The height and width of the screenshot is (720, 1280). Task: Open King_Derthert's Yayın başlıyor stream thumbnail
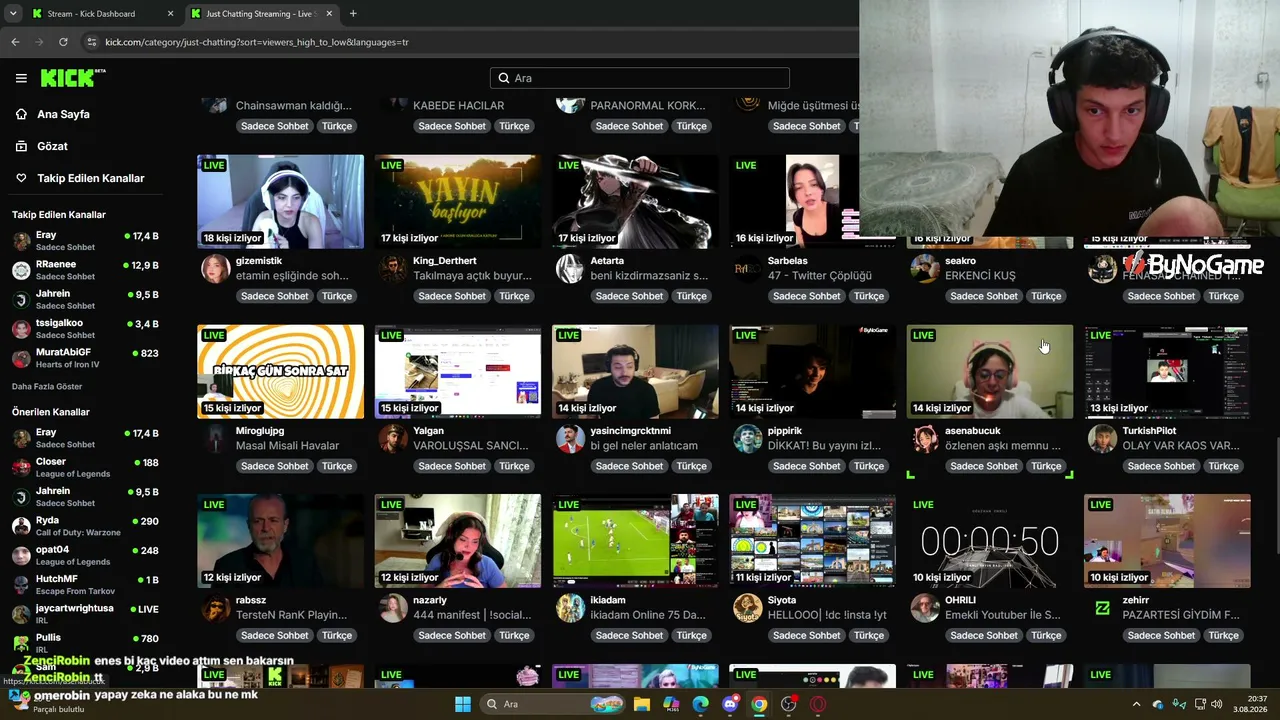tap(458, 201)
